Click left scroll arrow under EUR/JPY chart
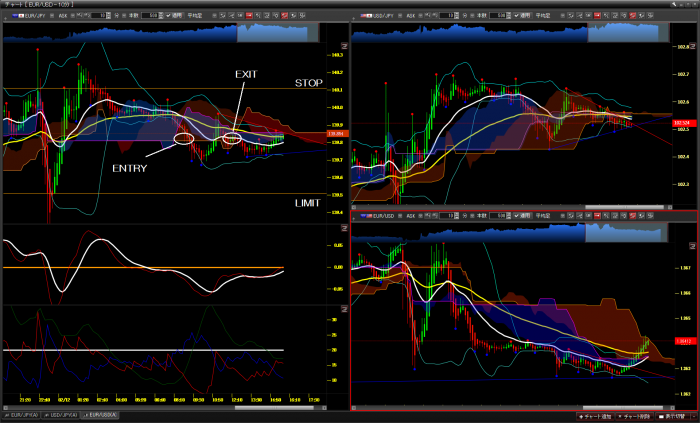This screenshot has height=423, width=700. [x=6, y=408]
